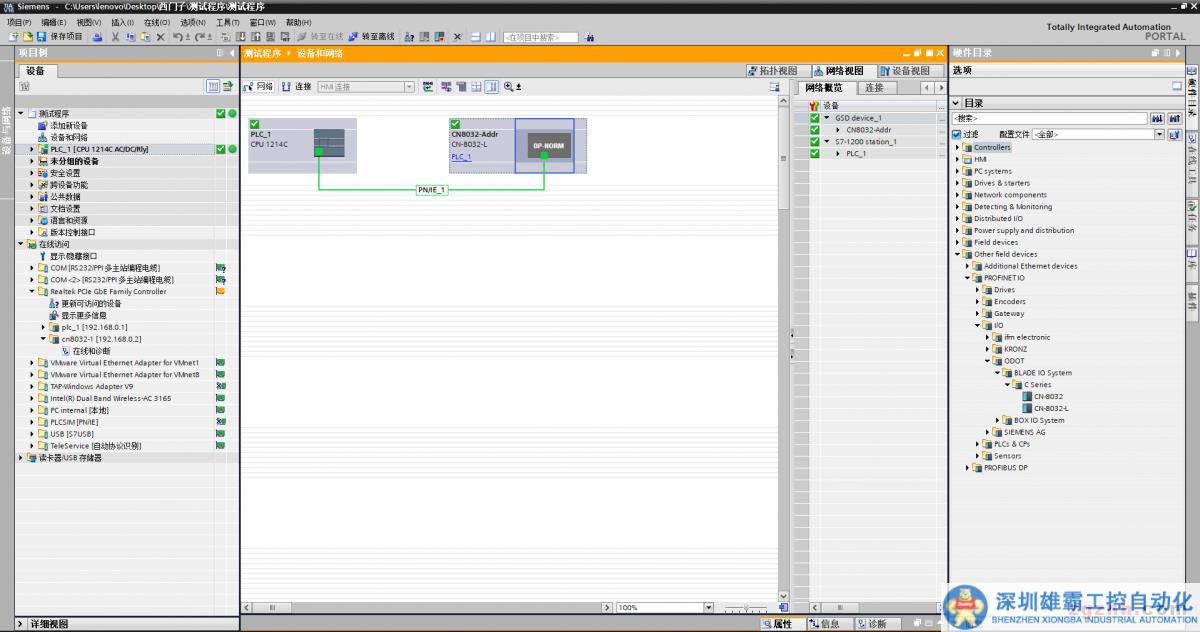The image size is (1200, 632).
Task: Toggle checkbox next to S7-1200 station_1
Action: pos(814,142)
